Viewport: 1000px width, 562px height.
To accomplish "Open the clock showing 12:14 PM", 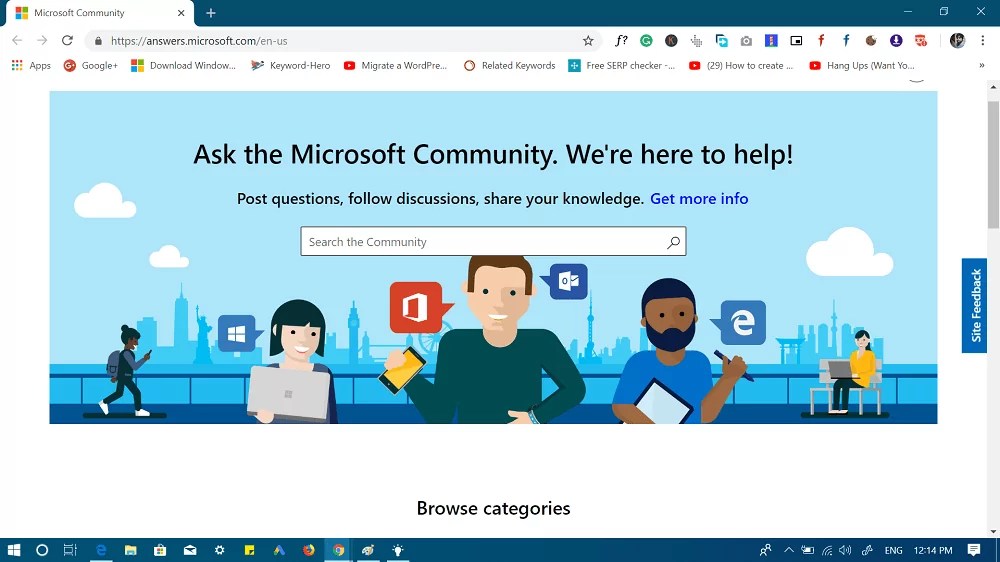I will (x=933, y=550).
